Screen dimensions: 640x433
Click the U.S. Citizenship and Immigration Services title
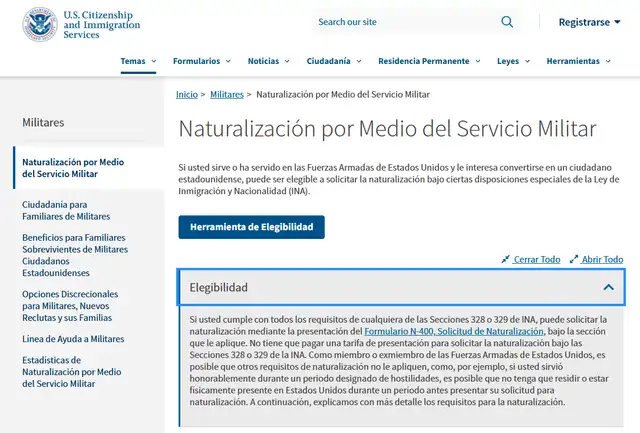[102, 24]
